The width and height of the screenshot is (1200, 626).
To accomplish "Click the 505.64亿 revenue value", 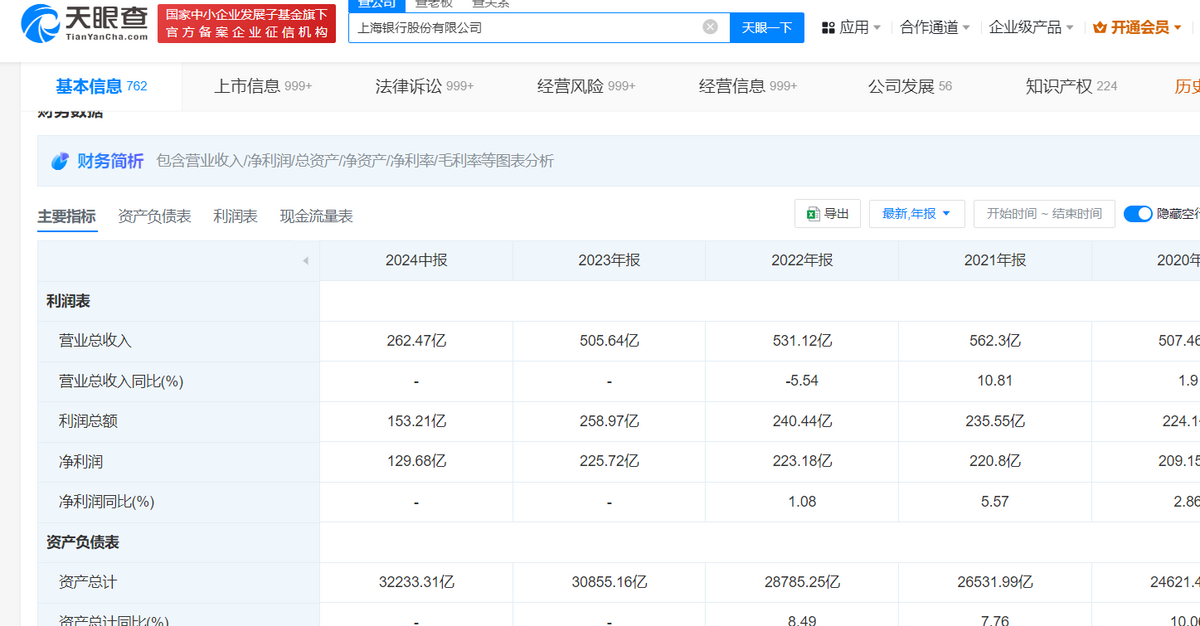I will pyautogui.click(x=609, y=341).
